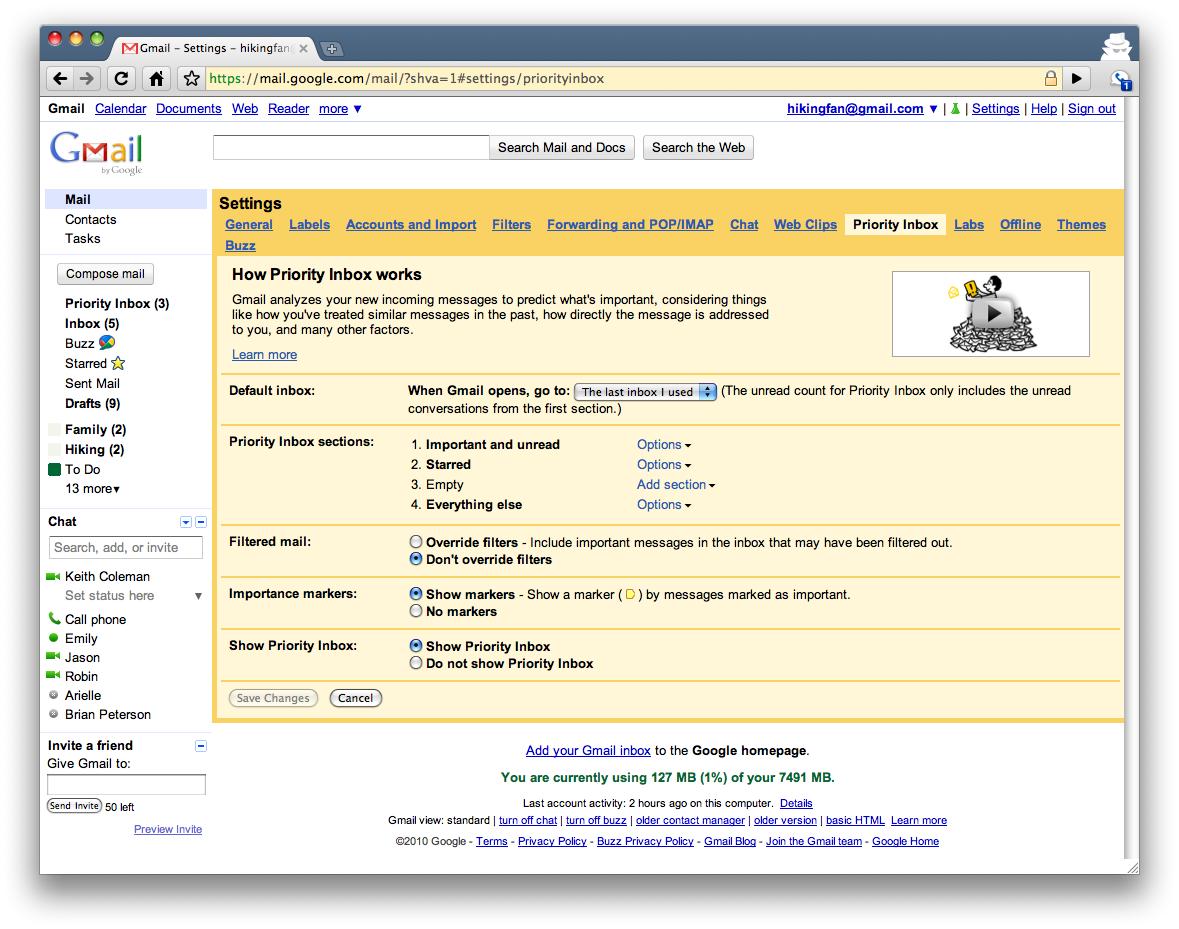Click inside the Search Mail input field

click(350, 147)
